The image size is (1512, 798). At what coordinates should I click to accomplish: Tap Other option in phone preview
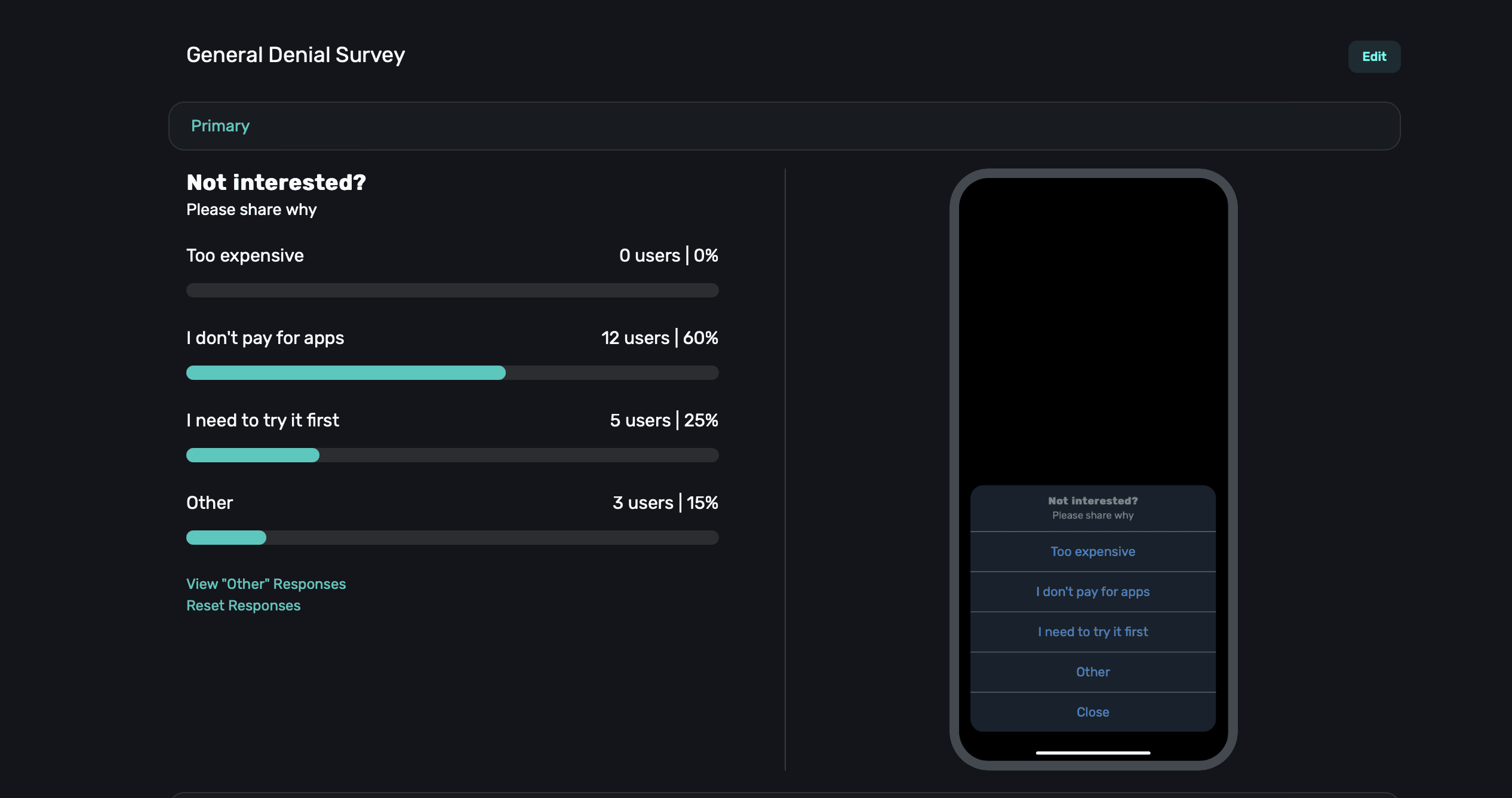tap(1092, 671)
